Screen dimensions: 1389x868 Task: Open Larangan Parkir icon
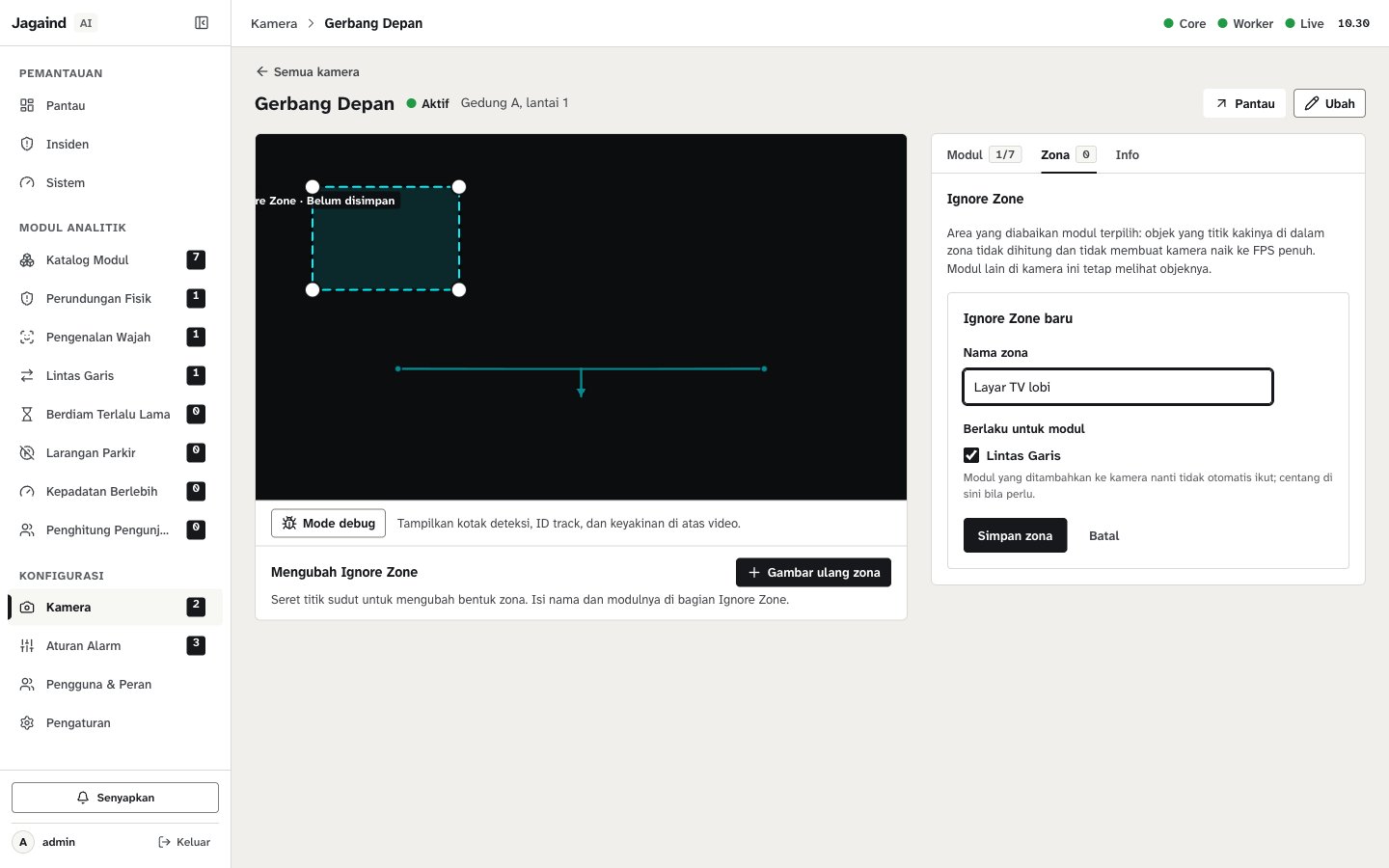[x=27, y=452]
